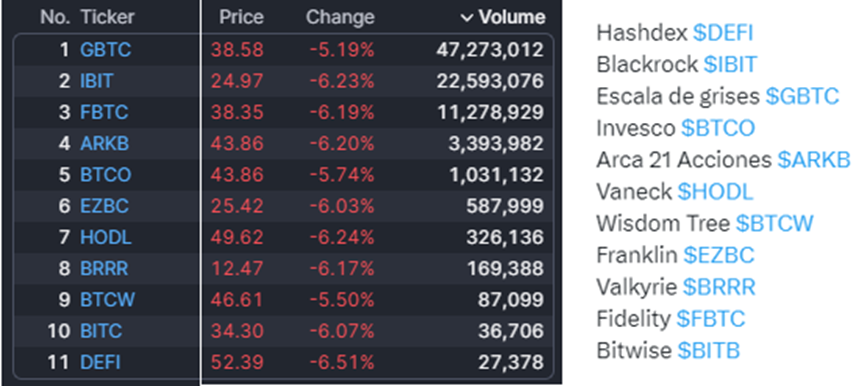Open the ARKB ticker row link
Viewport: 859px width, 386px height.
coord(105,144)
